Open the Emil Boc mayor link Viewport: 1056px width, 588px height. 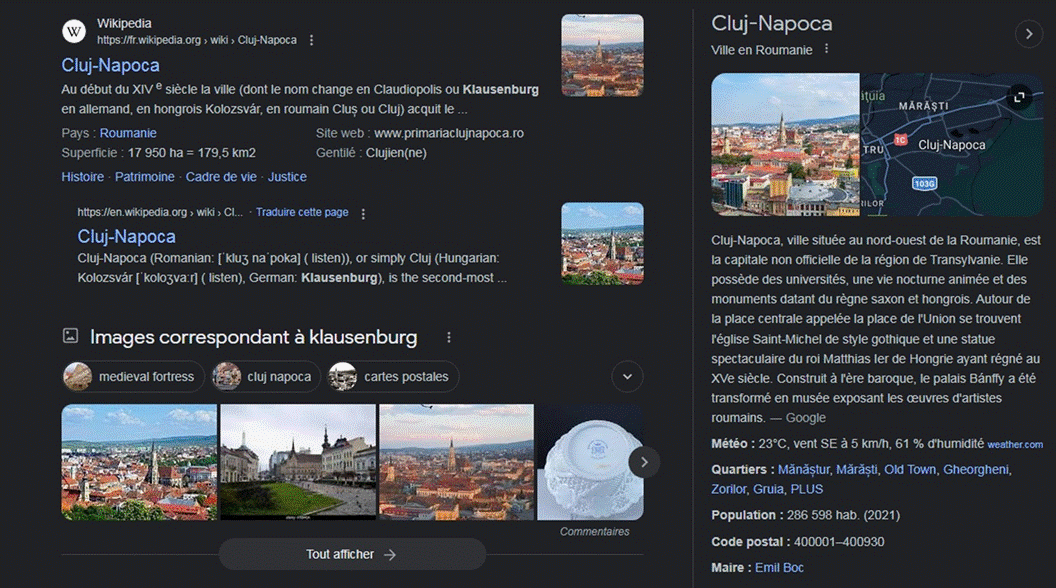click(x=779, y=568)
